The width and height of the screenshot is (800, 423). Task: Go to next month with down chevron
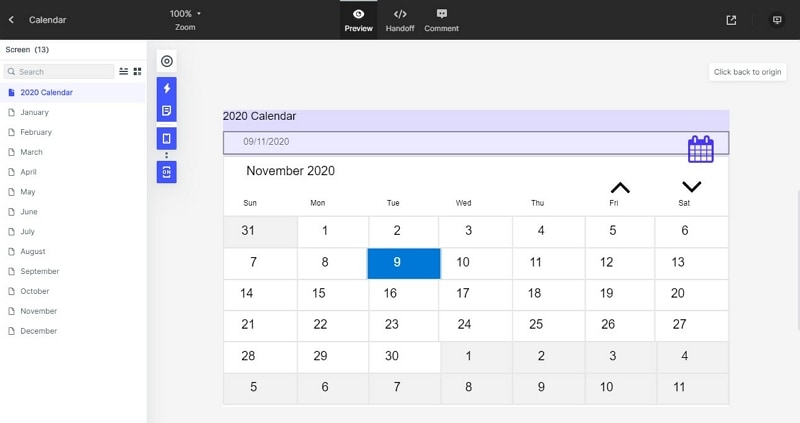pos(691,187)
